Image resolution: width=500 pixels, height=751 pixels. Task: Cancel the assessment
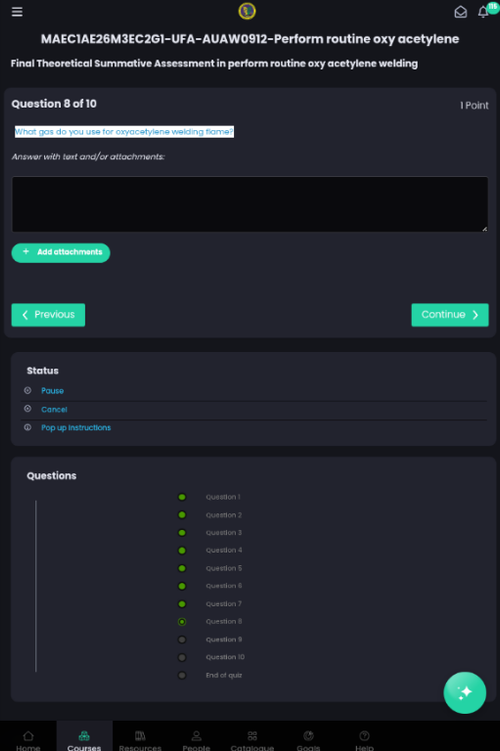point(54,410)
